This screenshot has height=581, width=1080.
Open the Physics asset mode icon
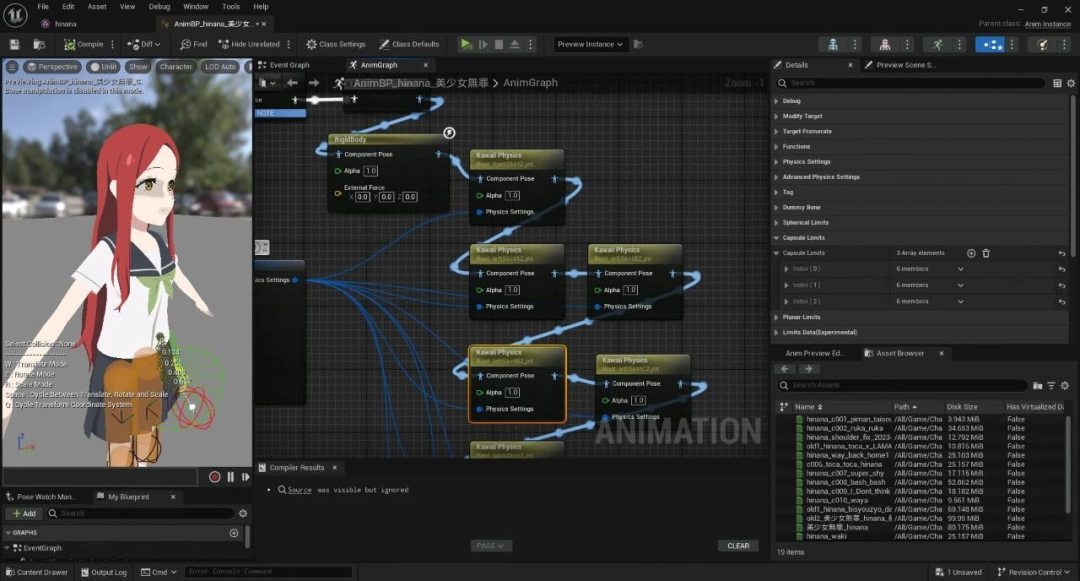pos(1042,45)
